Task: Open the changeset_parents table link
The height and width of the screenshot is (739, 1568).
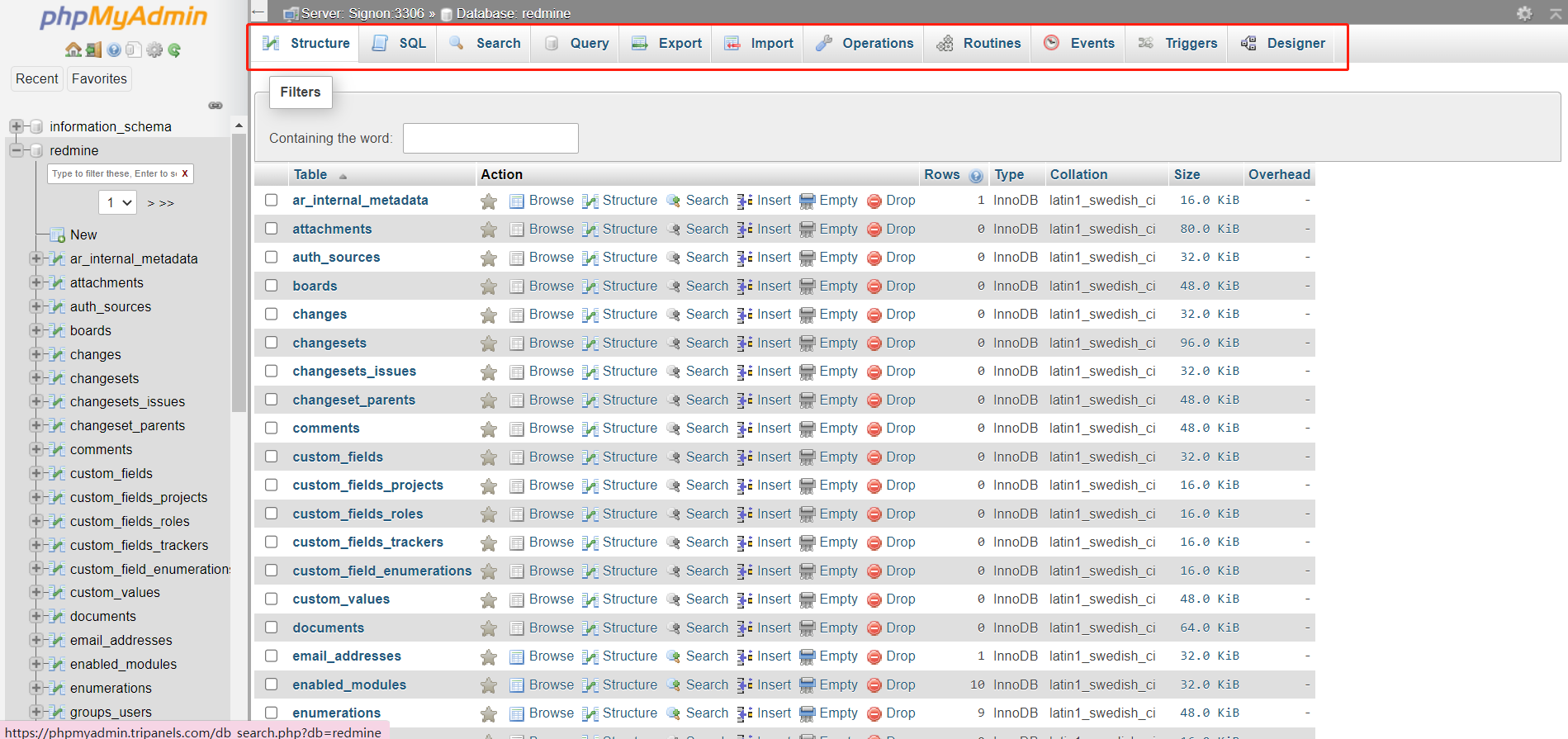Action: (x=353, y=400)
